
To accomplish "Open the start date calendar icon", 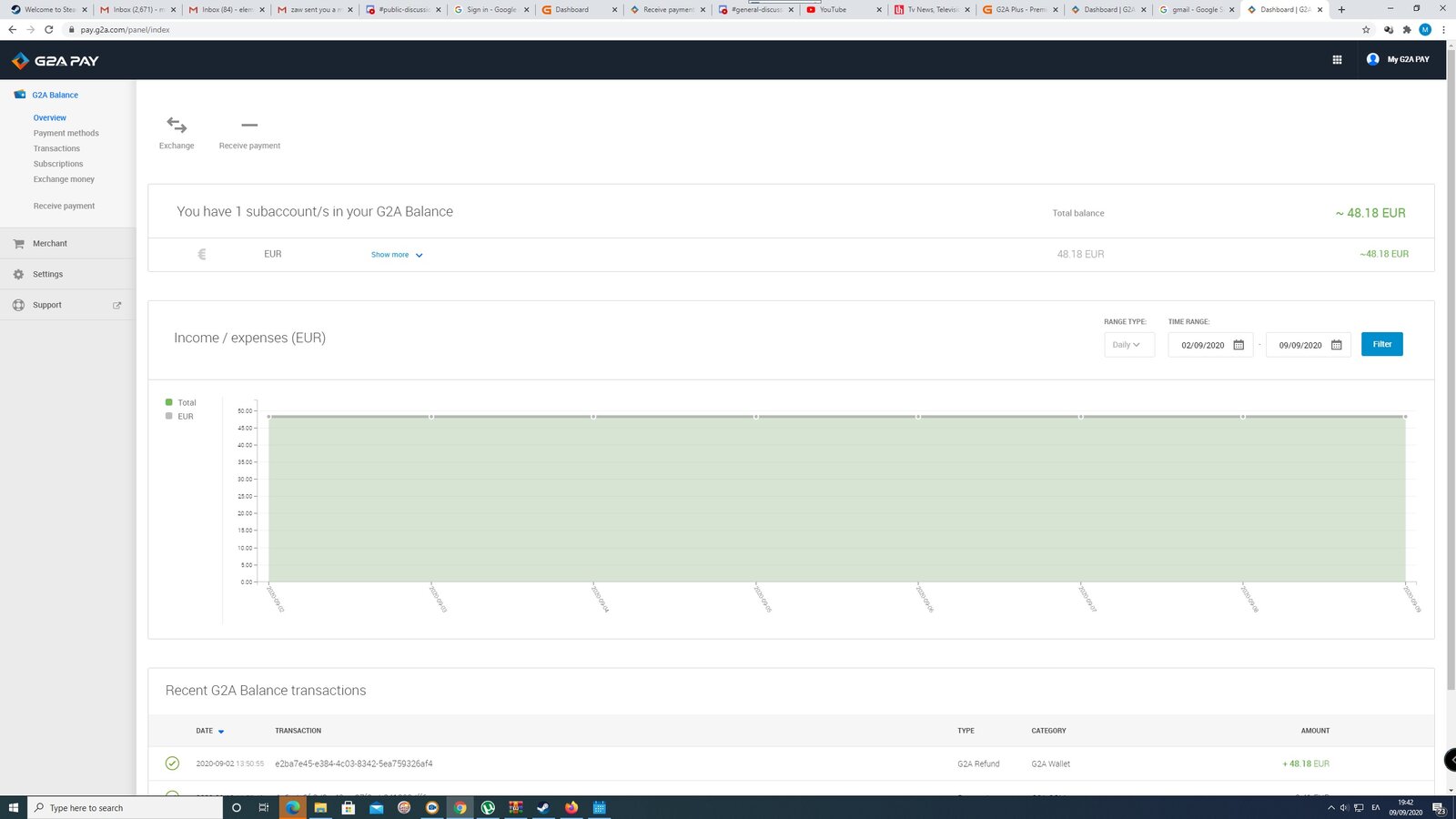I will [1239, 345].
